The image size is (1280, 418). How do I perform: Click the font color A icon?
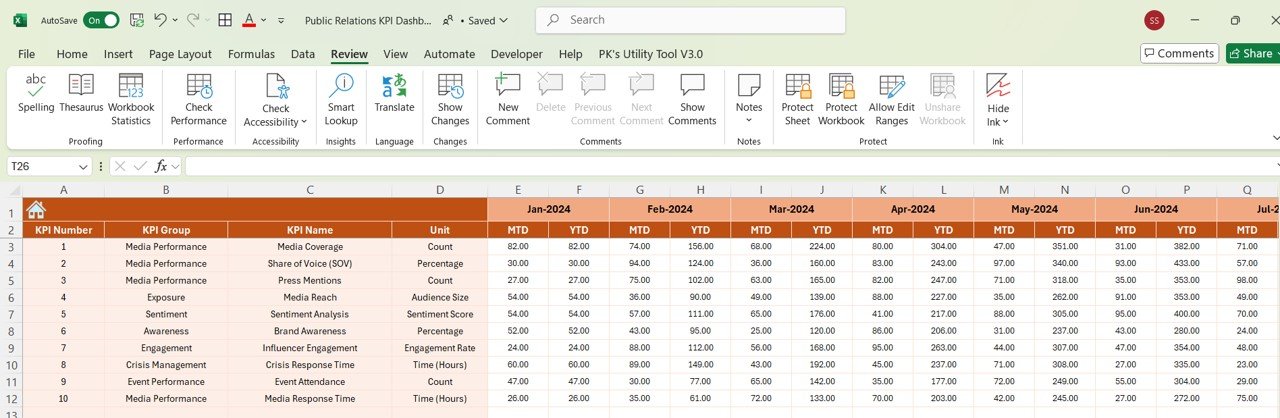tap(249, 20)
